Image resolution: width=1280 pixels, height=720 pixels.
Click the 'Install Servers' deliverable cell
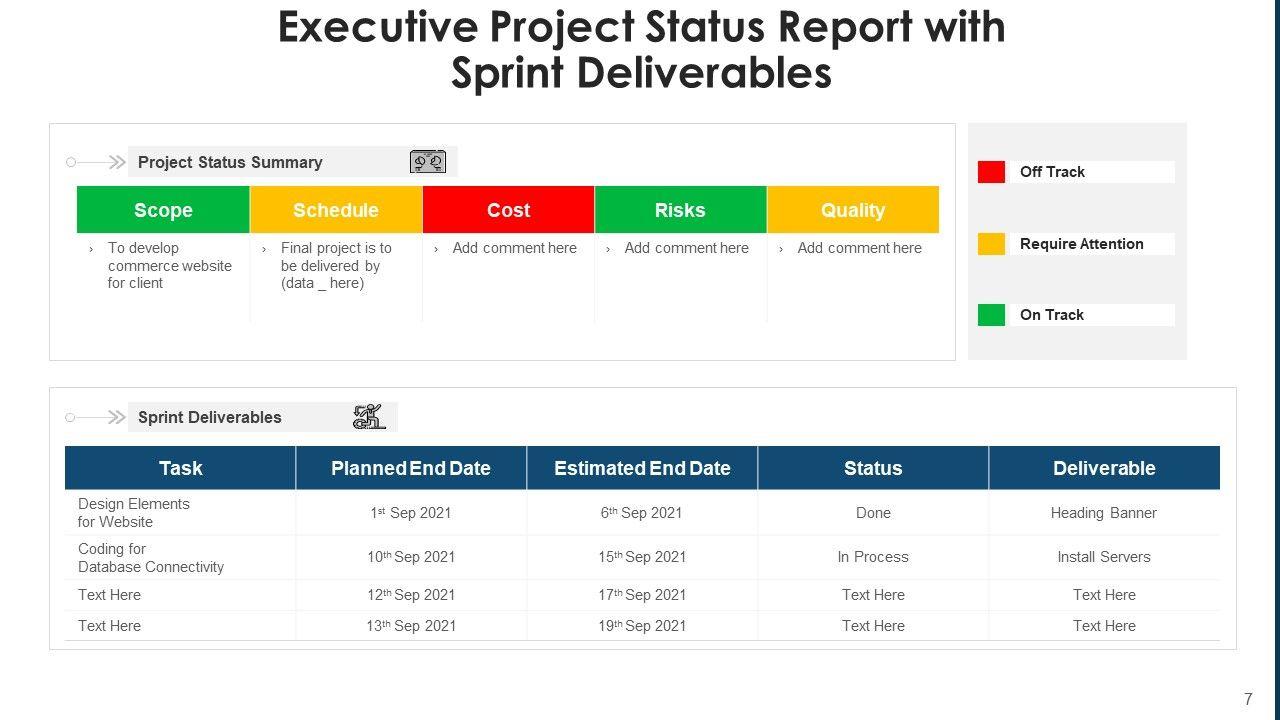click(1104, 557)
